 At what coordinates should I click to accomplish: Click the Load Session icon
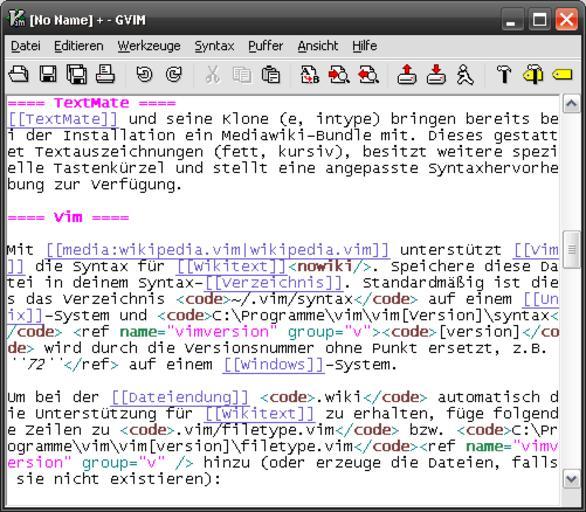[407, 74]
